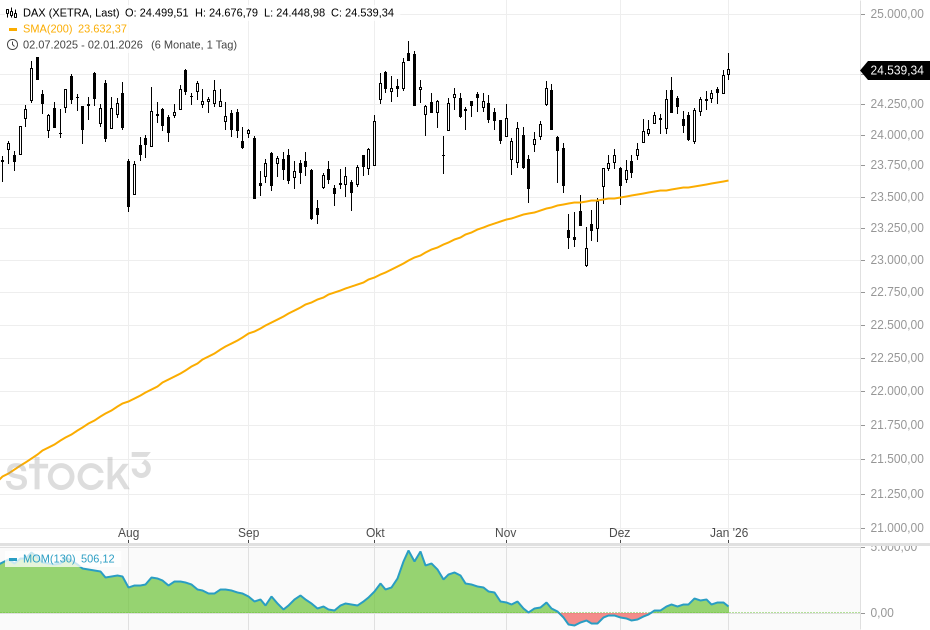The image size is (930, 630).
Task: Click the 23.000,00 price axis label
Action: click(895, 260)
